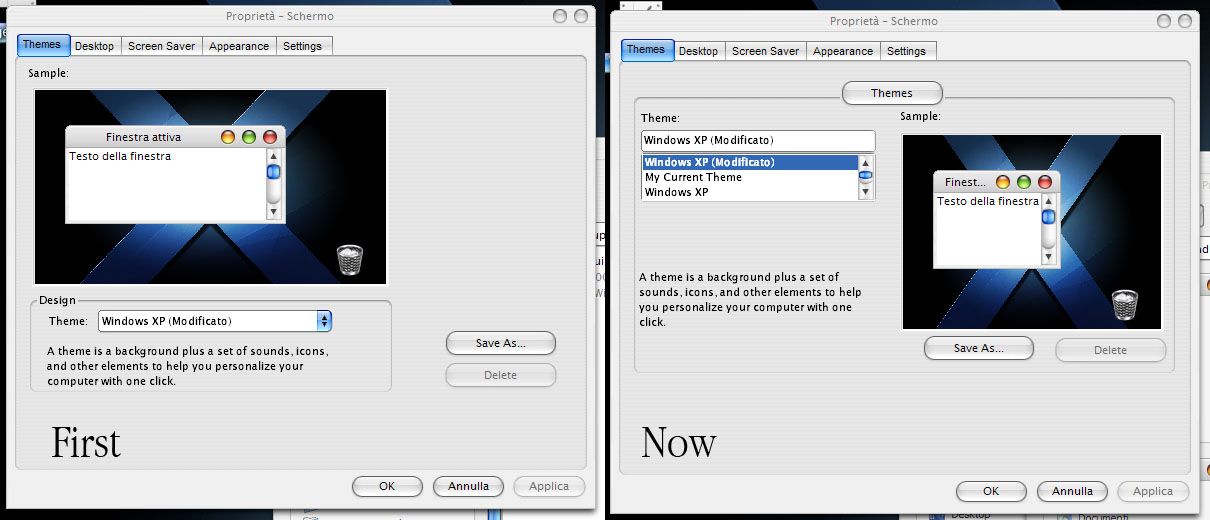Click red button of right dialog's Finest... sample window

click(1045, 182)
